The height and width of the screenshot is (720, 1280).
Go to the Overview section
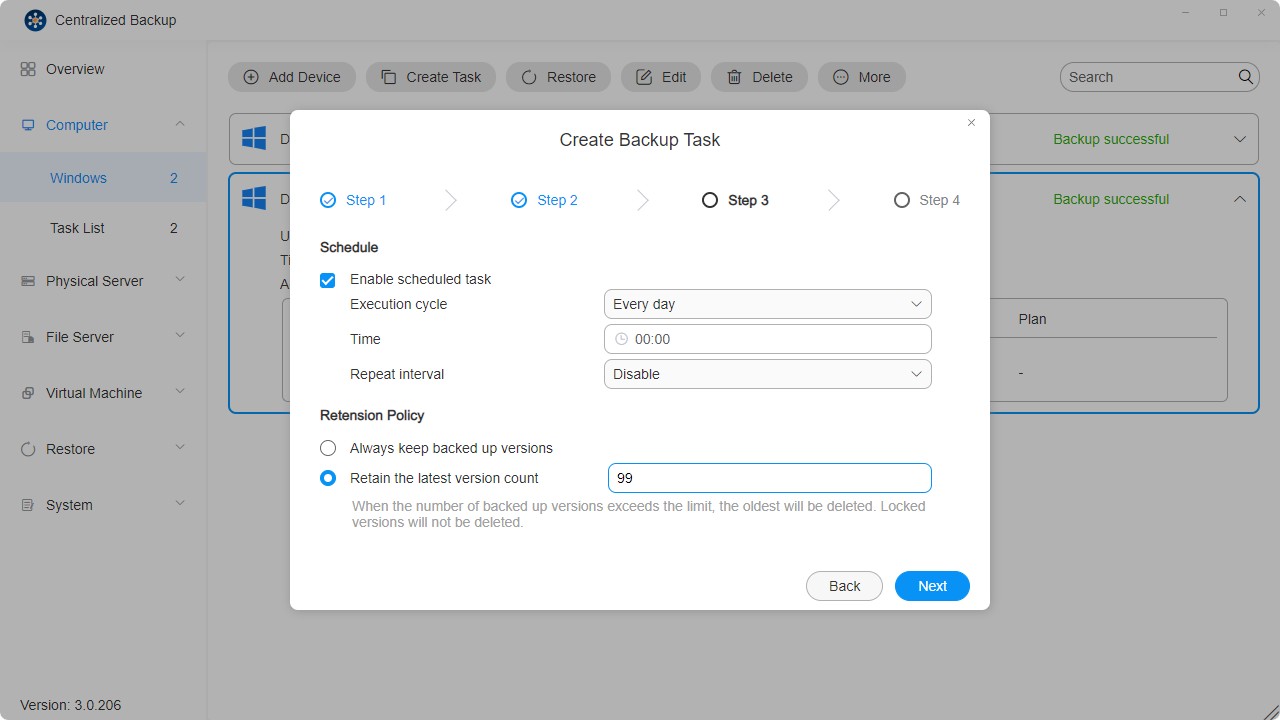pyautogui.click(x=76, y=69)
